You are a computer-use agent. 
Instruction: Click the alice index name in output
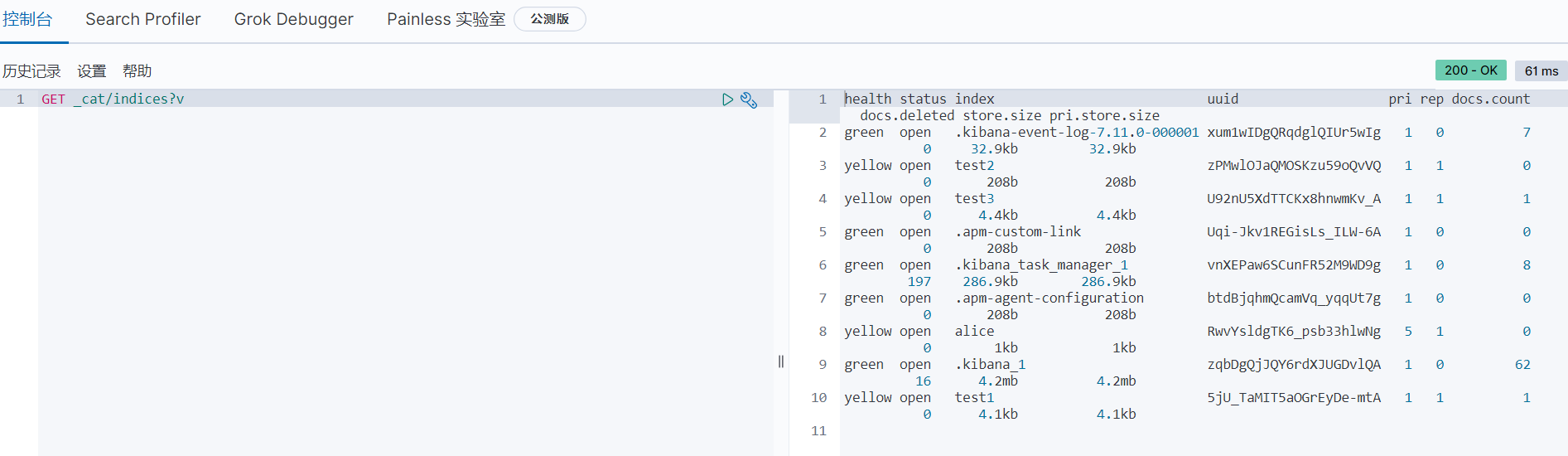point(974,331)
